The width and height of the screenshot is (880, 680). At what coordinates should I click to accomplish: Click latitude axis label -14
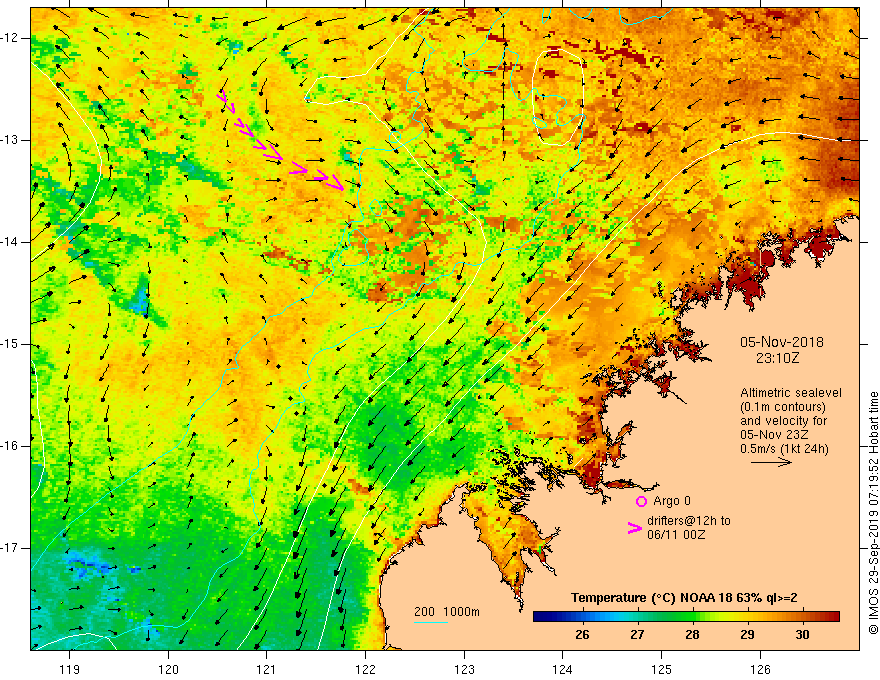pyautogui.click(x=10, y=242)
